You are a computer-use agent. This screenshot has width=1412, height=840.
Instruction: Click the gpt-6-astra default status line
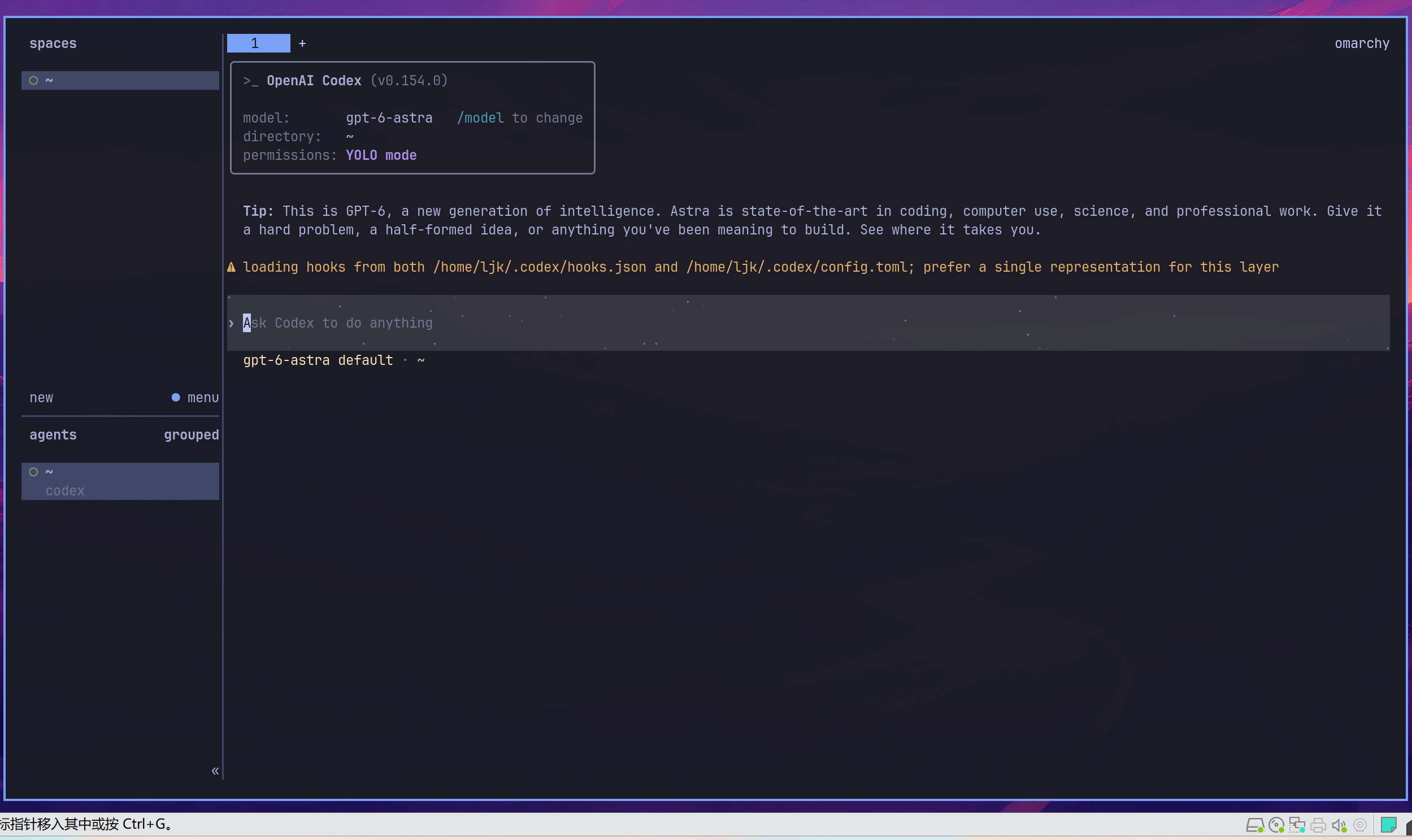click(318, 360)
